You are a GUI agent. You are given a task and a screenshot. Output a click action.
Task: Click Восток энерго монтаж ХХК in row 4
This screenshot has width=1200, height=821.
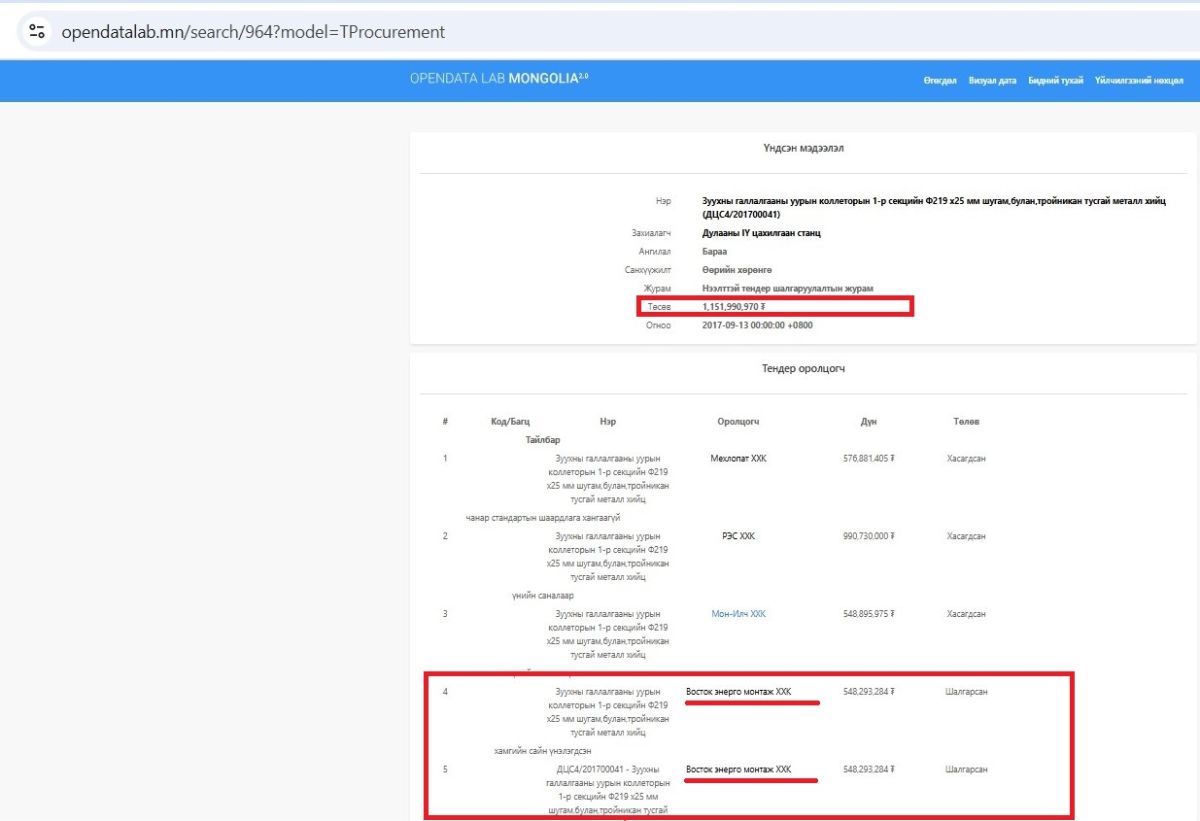(x=738, y=692)
